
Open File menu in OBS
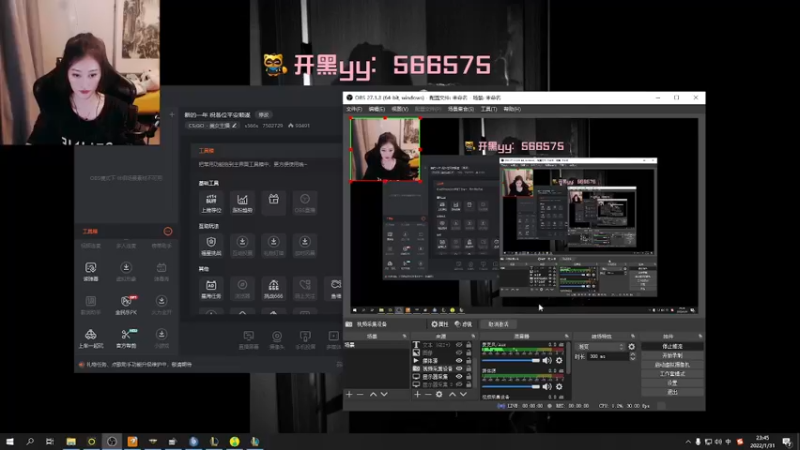pyautogui.click(x=354, y=109)
